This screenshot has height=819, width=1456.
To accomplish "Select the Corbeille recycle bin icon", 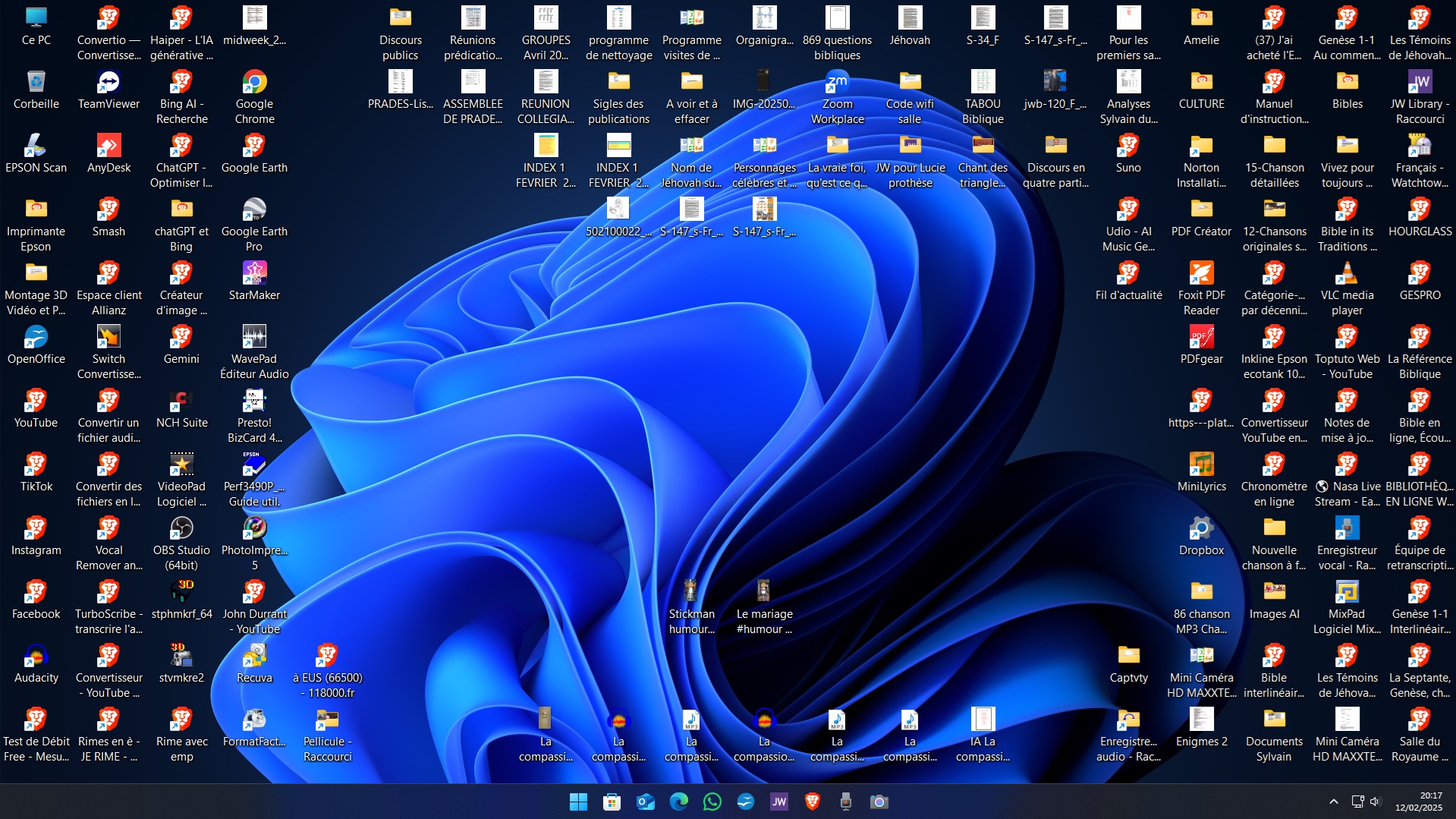I will pos(36,83).
